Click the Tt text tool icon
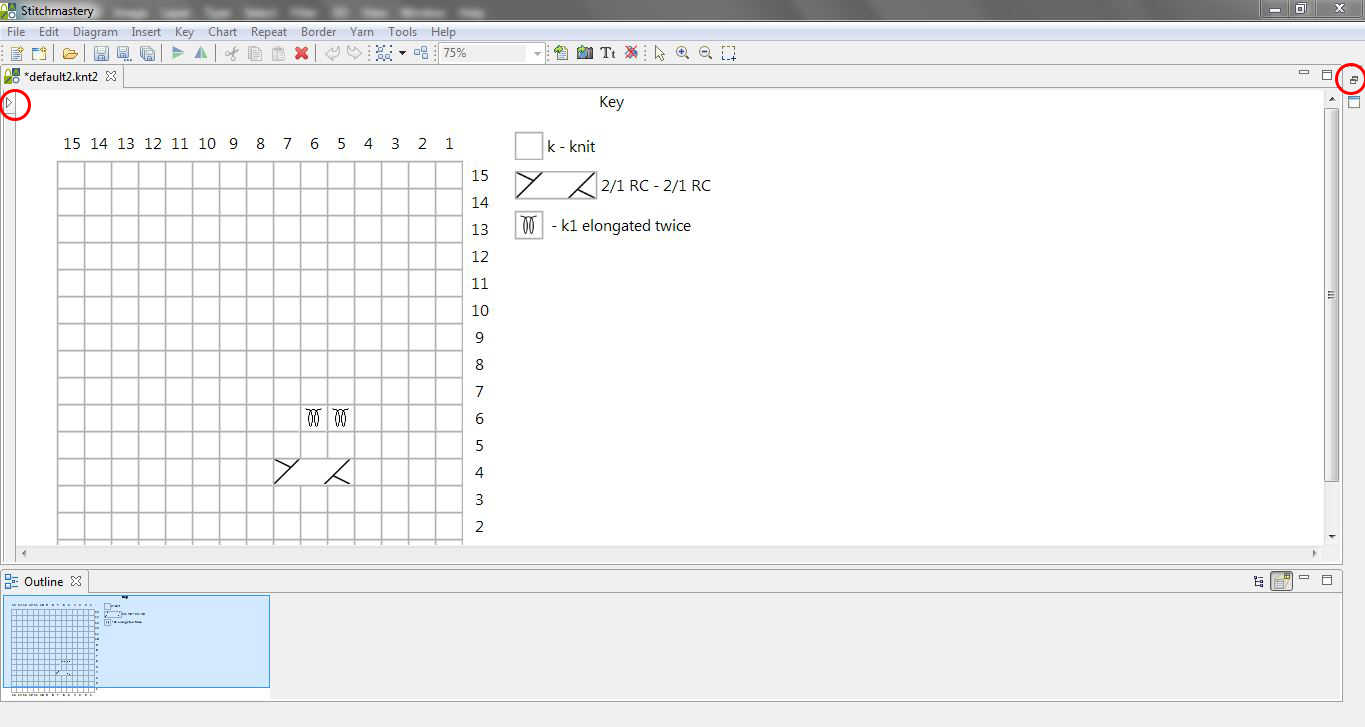The height and width of the screenshot is (727, 1365). tap(607, 53)
